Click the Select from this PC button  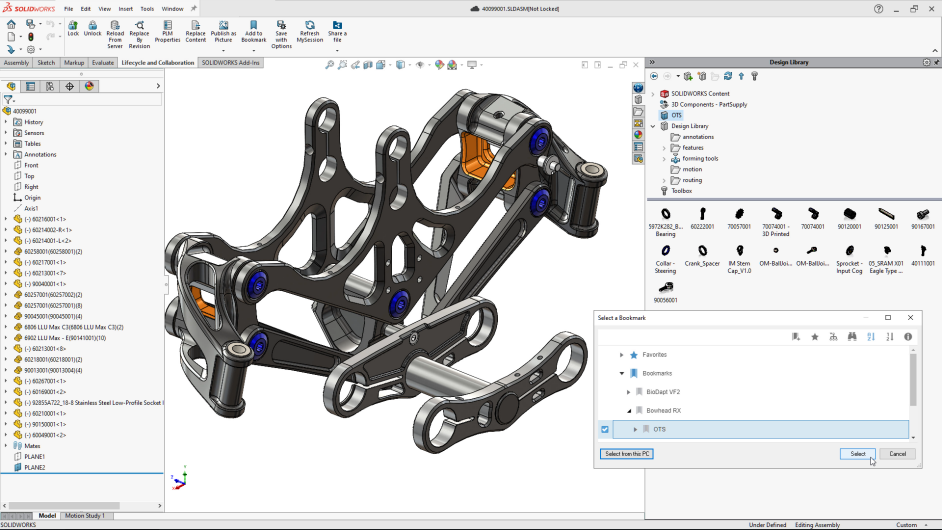[x=628, y=454]
